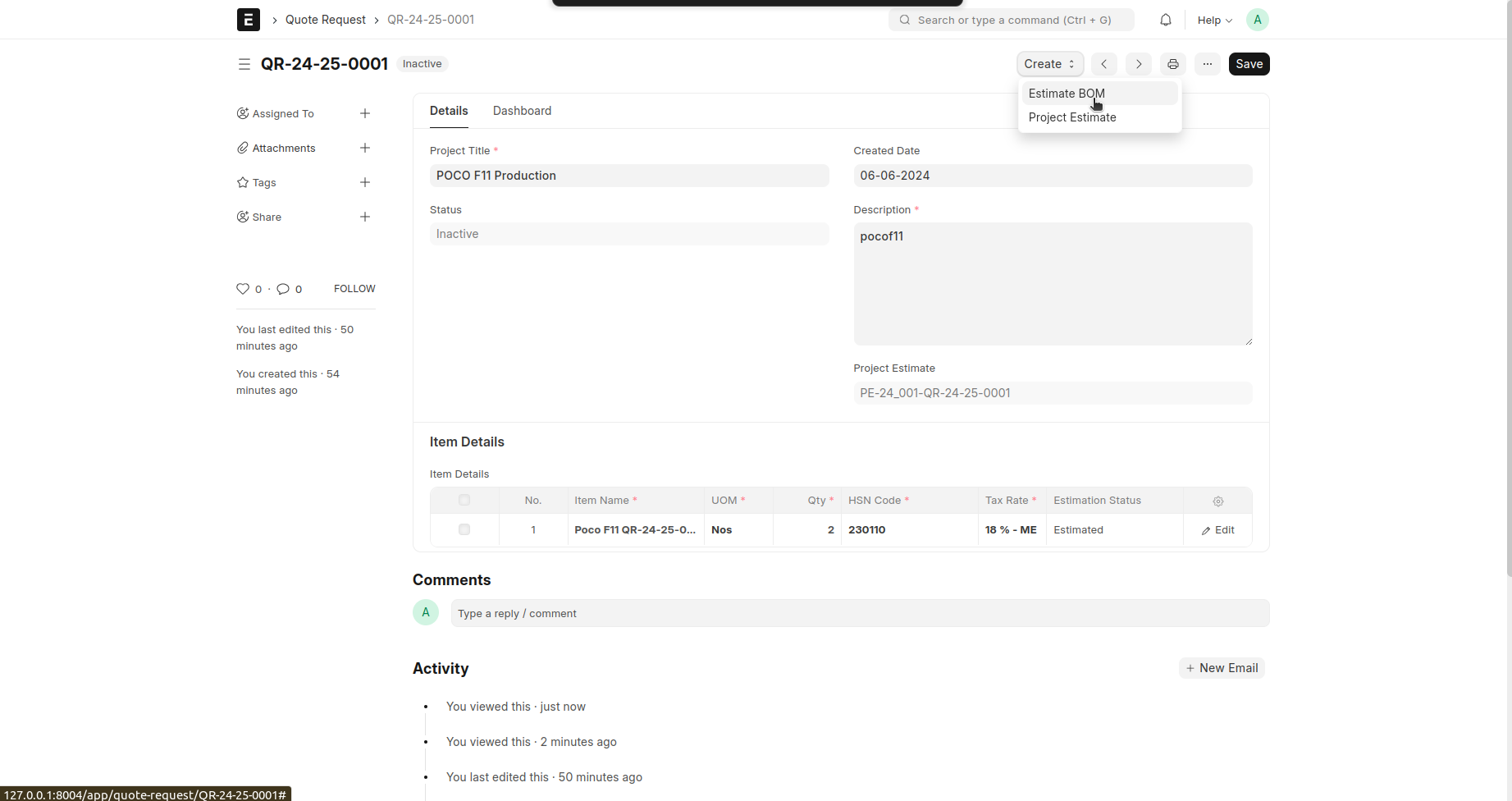Screen dimensions: 1512x801
Task: Add a tag using plus icon
Action: [x=365, y=182]
